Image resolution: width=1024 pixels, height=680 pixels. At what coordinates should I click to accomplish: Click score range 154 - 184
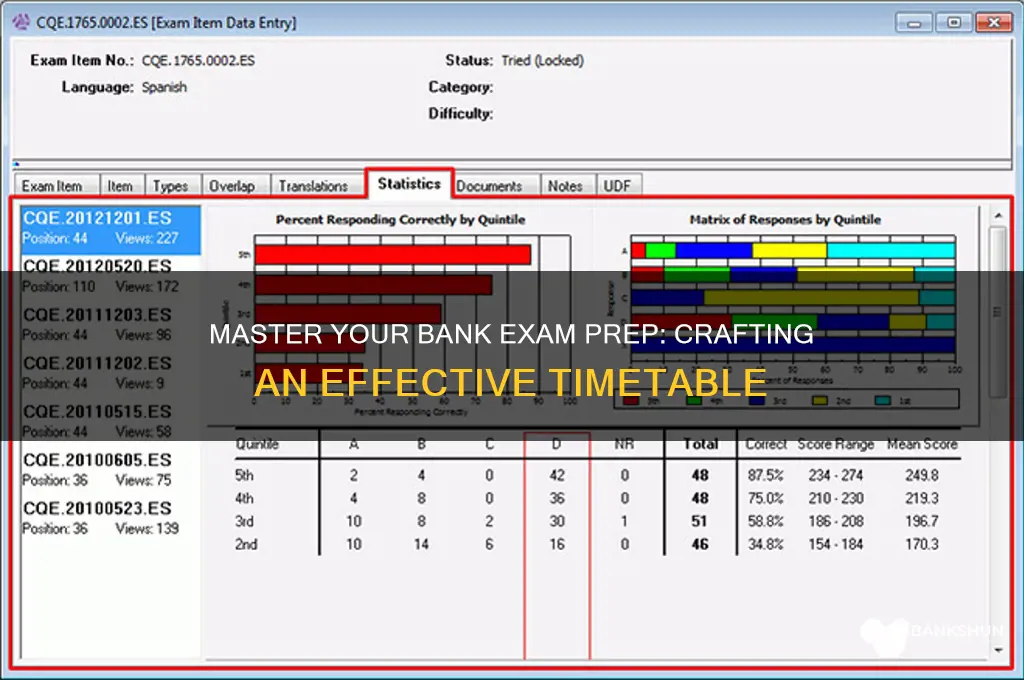(x=835, y=544)
